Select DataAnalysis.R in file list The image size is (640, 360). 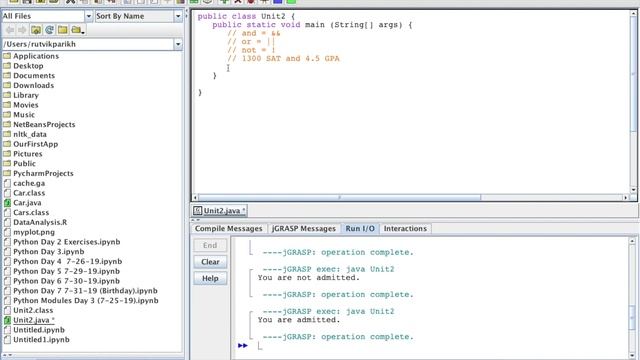coord(40,222)
